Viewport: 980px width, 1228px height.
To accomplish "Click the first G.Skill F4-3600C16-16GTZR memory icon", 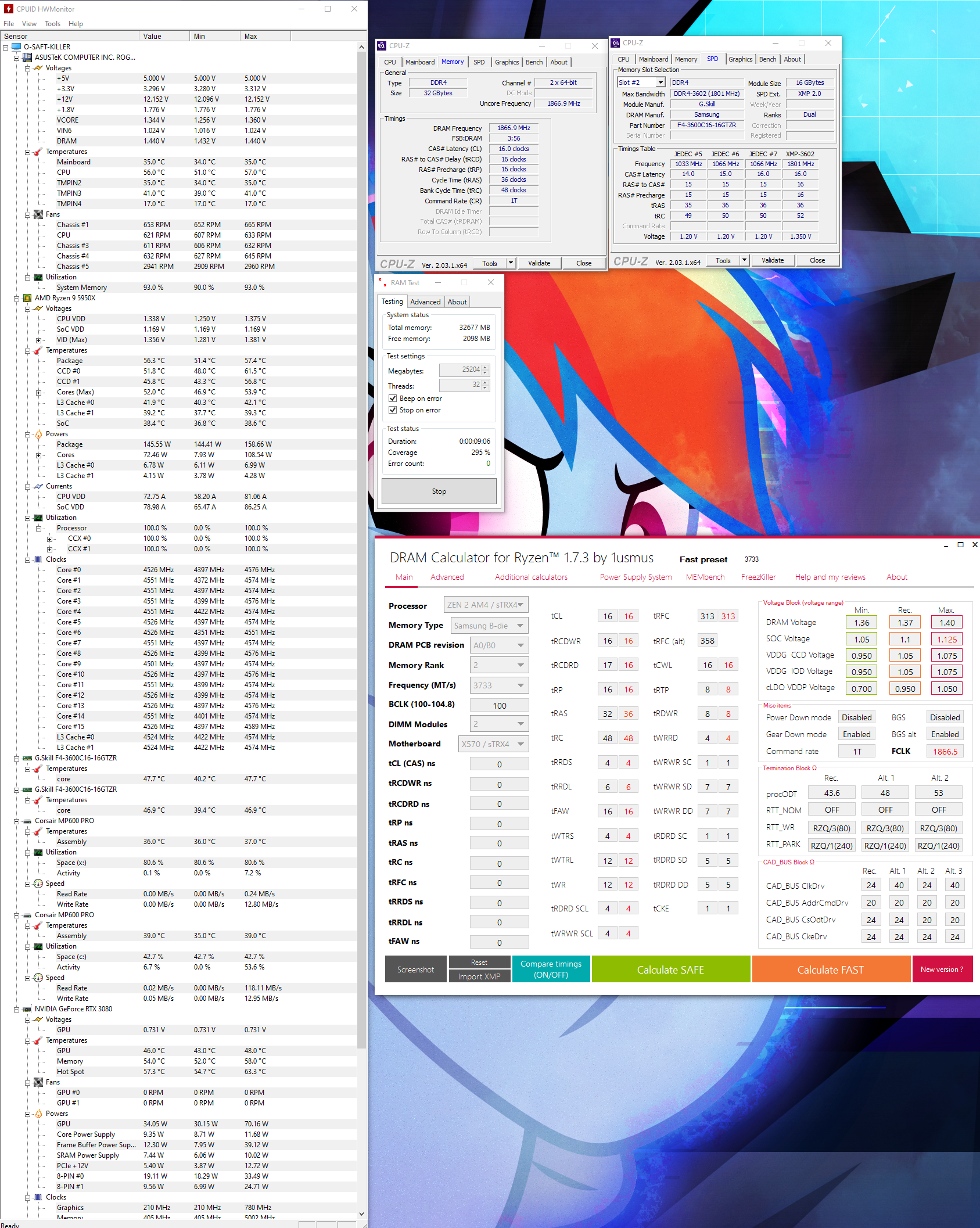I will 27,758.
